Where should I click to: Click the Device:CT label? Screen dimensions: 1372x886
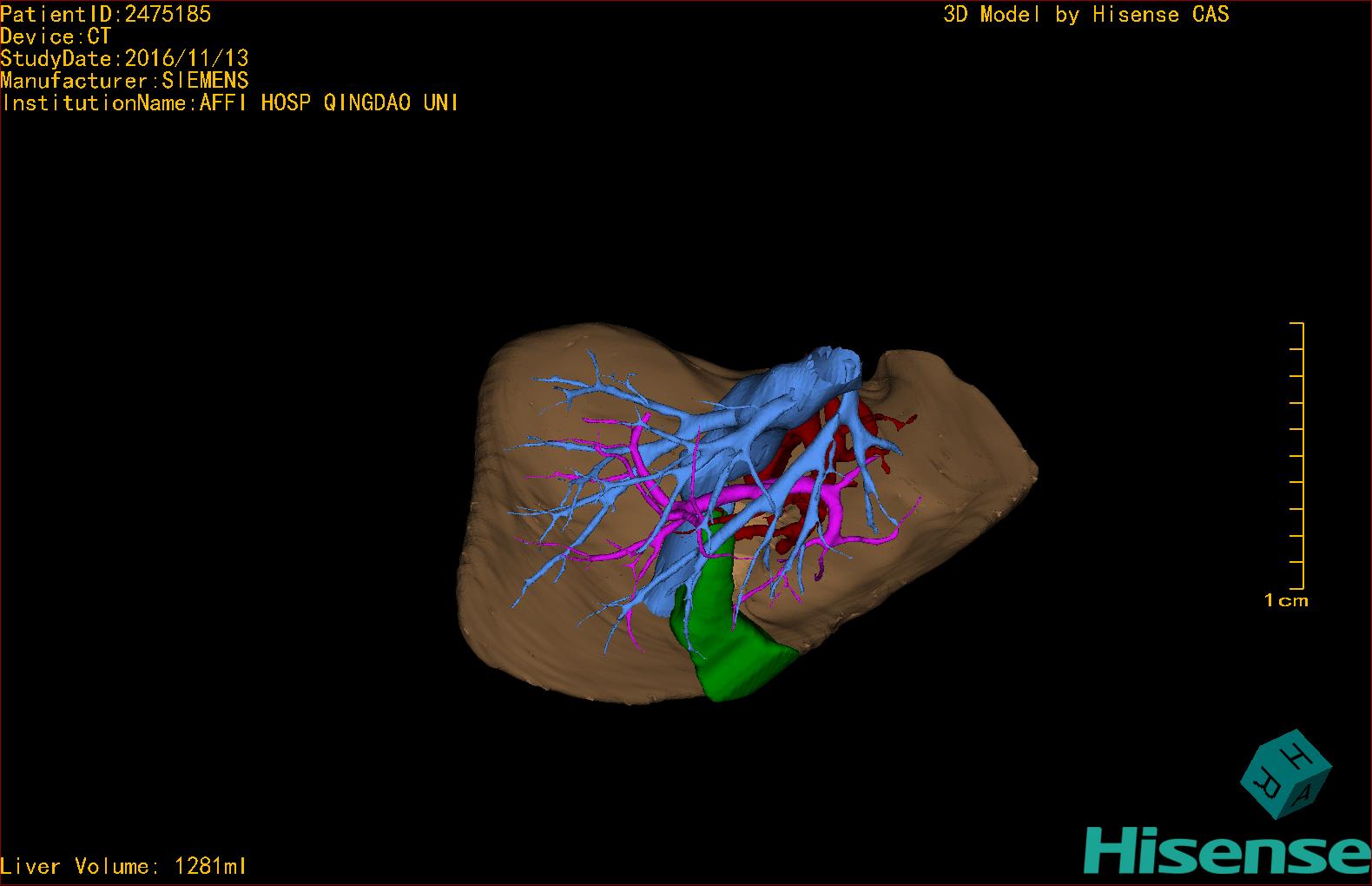(56, 36)
